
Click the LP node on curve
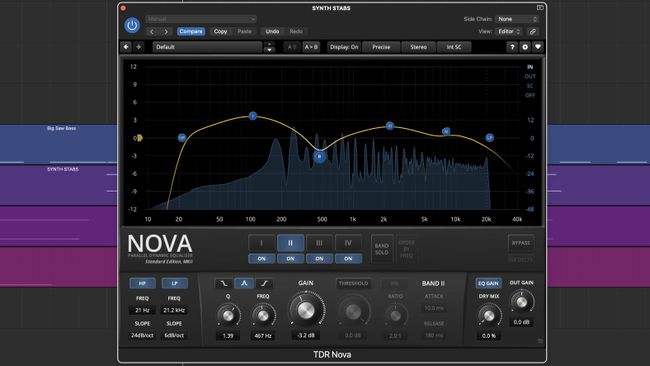[490, 138]
